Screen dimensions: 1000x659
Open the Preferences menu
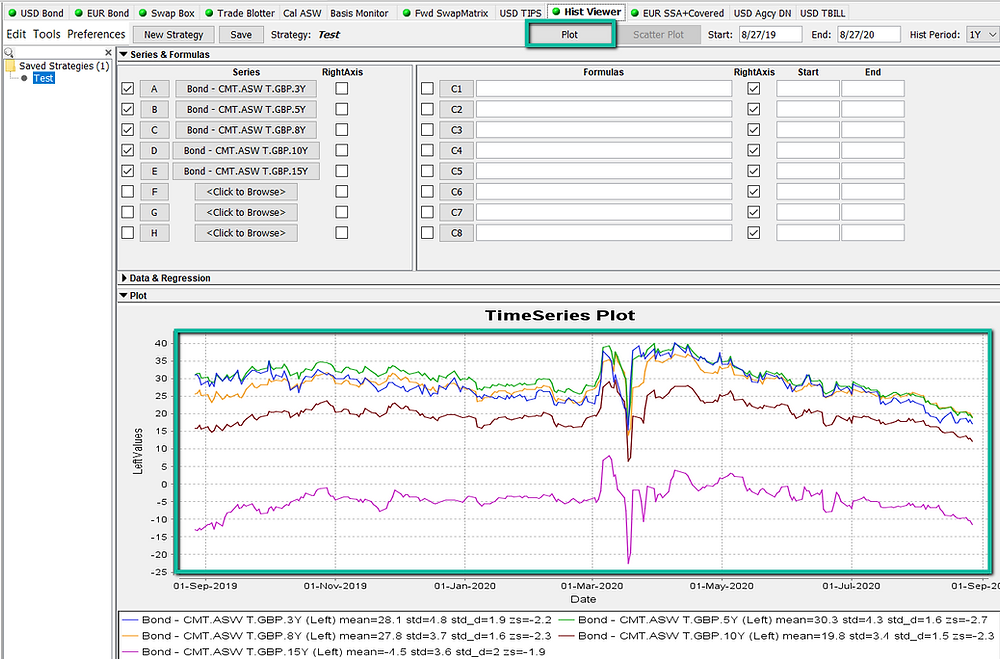pos(96,34)
